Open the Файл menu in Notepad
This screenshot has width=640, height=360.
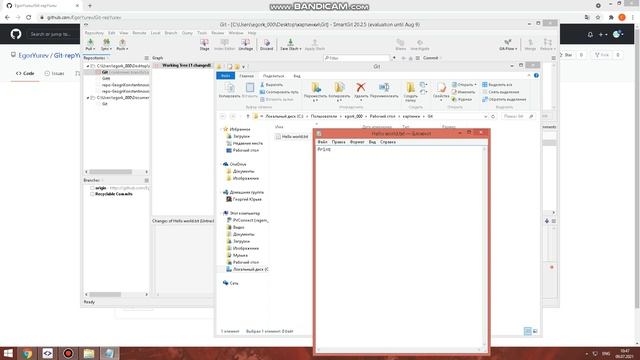[x=322, y=142]
